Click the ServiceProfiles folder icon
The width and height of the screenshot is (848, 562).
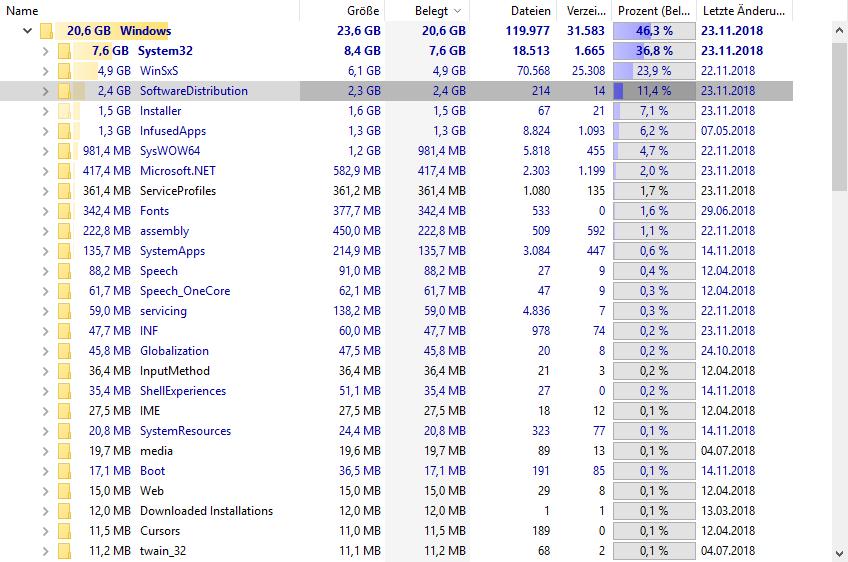(x=64, y=191)
